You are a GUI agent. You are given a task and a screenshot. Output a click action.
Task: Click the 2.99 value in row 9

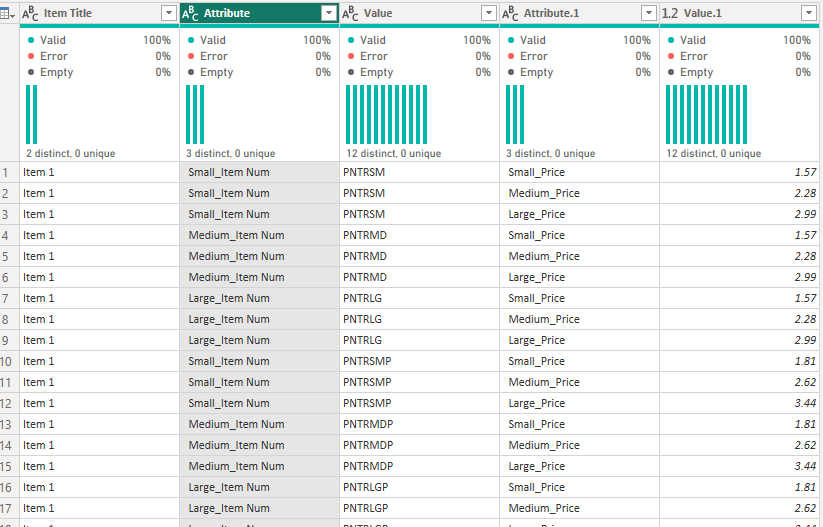coord(740,340)
